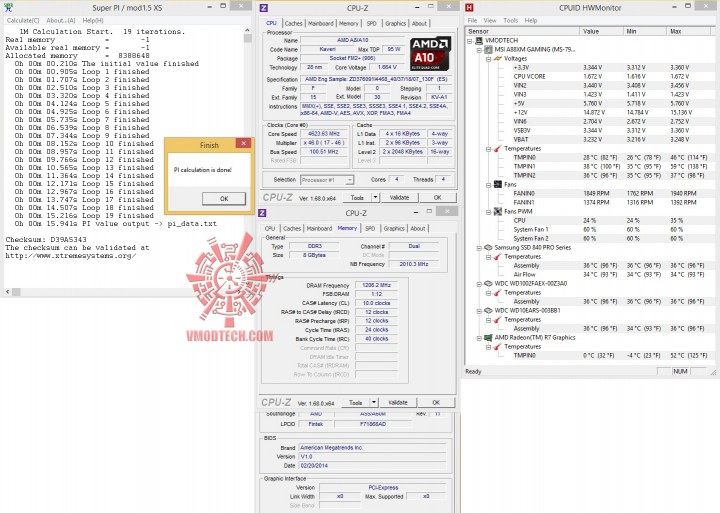Click OK in the Memory CPU-Z window
The width and height of the screenshot is (720, 513).
click(x=436, y=402)
